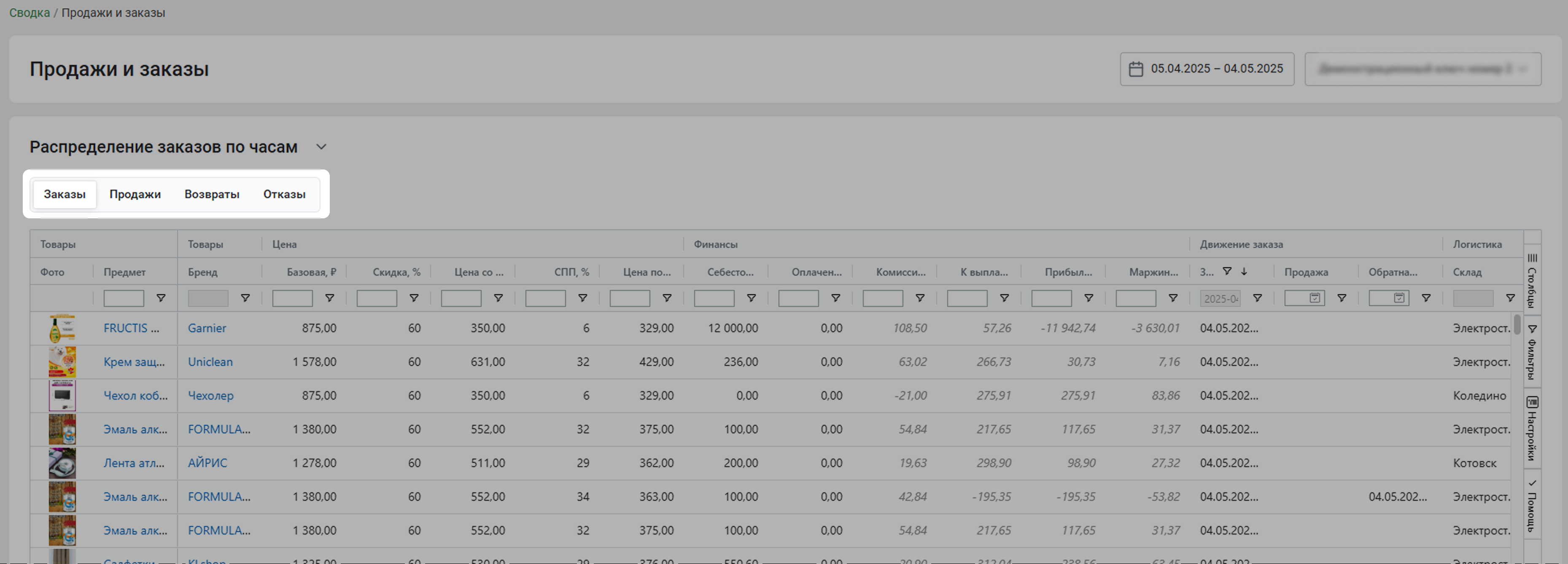Click Финансы group header
Viewport: 1568px width, 564px height.
[x=715, y=244]
